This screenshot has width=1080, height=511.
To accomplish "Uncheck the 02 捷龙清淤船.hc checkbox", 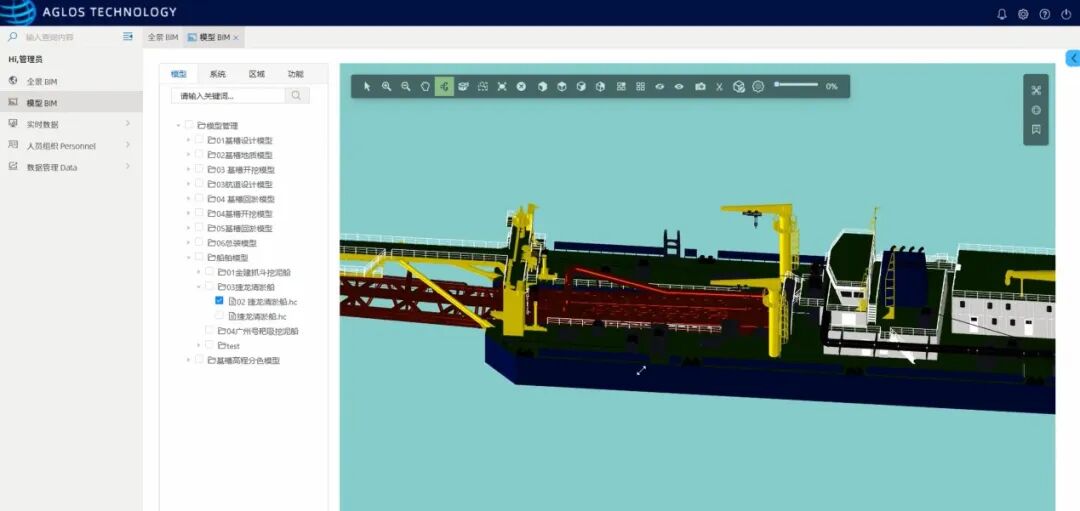I will 219,301.
